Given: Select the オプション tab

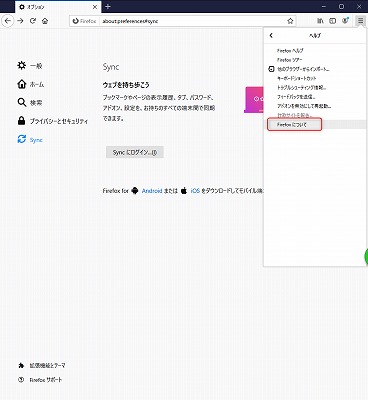Looking at the screenshot, I should tap(58, 7).
